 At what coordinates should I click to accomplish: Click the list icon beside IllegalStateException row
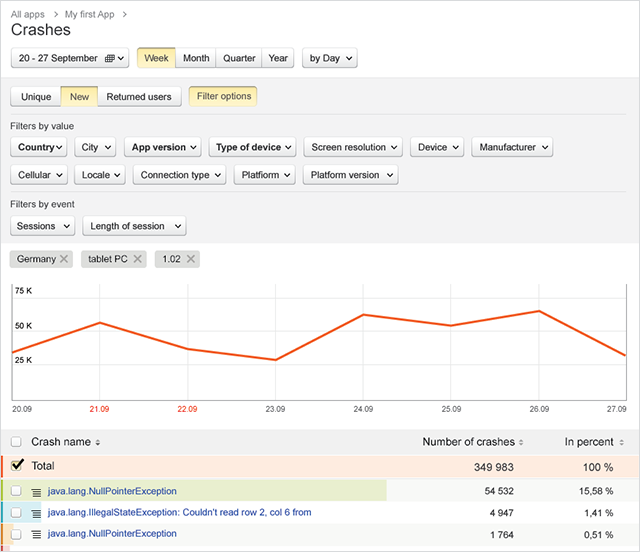[x=37, y=513]
